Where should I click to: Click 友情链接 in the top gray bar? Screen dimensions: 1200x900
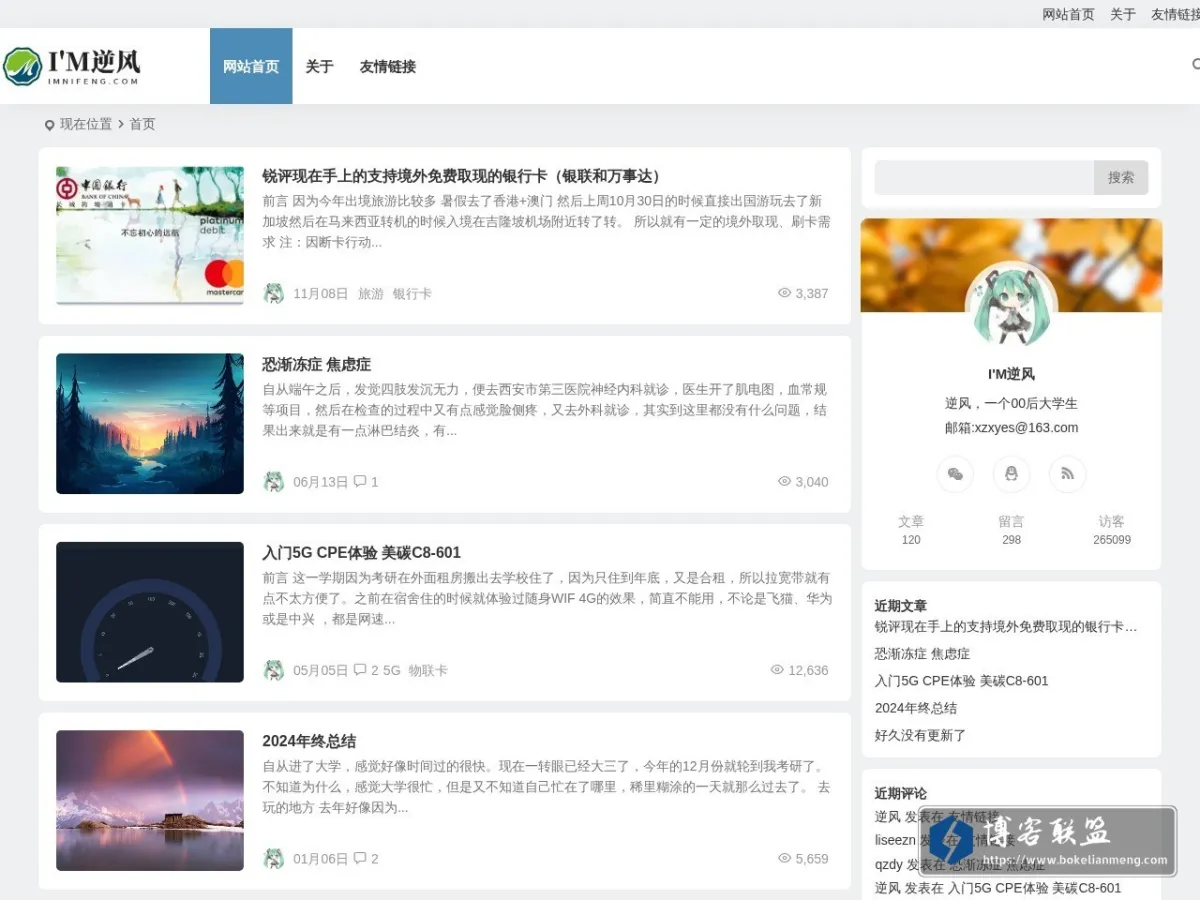click(x=1176, y=14)
